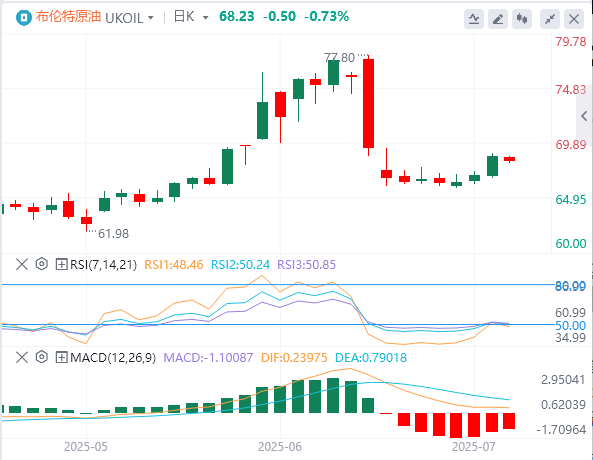Click the MACD(12,26,9) indicator label
Screen dimensions: 593x460
pos(113,357)
